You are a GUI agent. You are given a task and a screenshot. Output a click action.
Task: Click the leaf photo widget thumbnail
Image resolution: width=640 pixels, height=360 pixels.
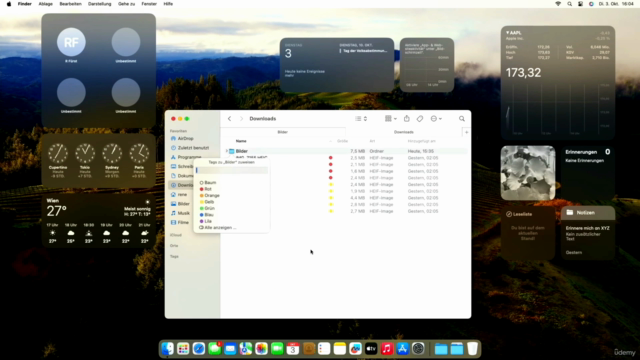pyautogui.click(x=528, y=173)
